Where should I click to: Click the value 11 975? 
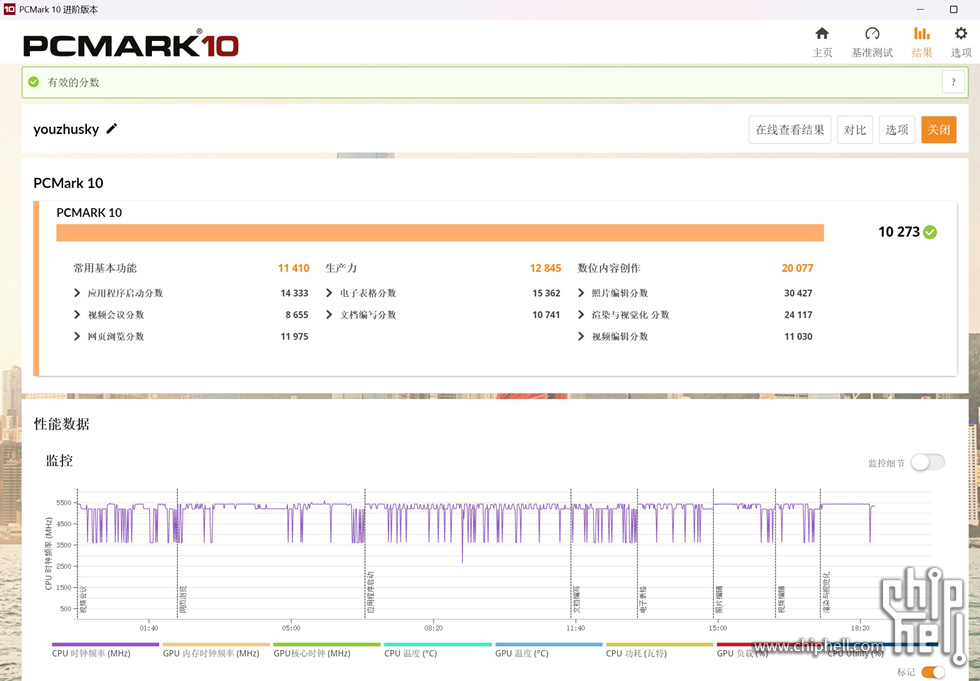[294, 336]
